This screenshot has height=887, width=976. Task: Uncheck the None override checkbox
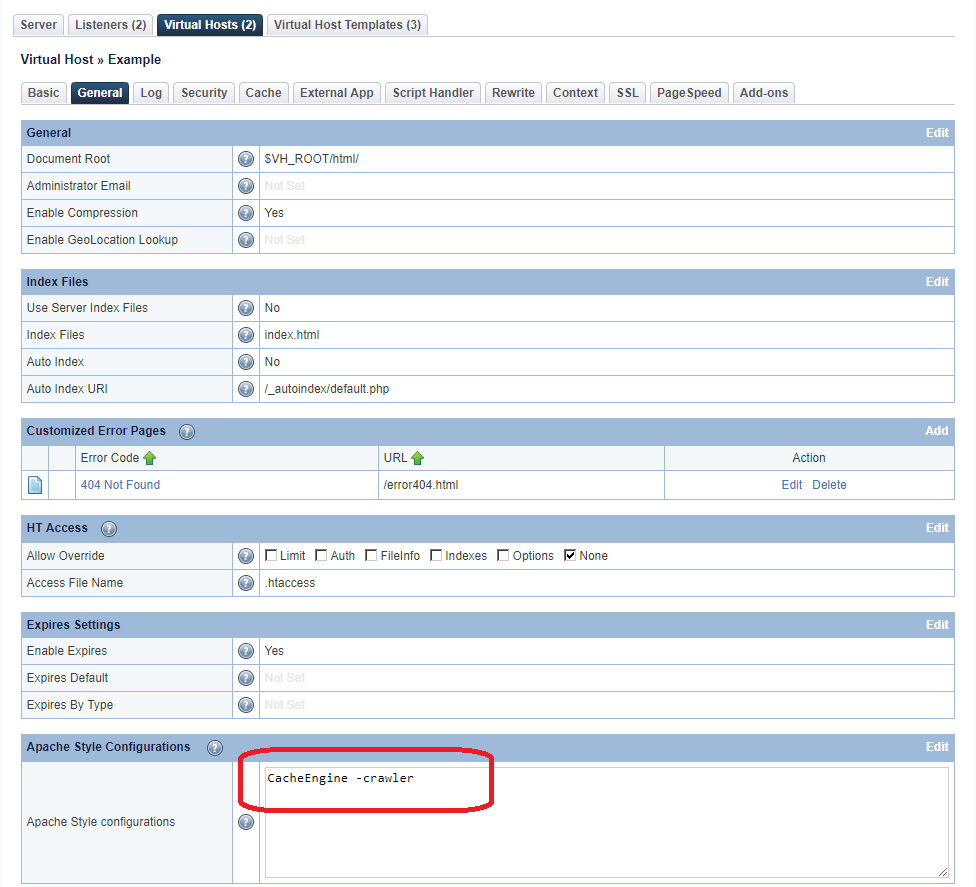tap(570, 555)
